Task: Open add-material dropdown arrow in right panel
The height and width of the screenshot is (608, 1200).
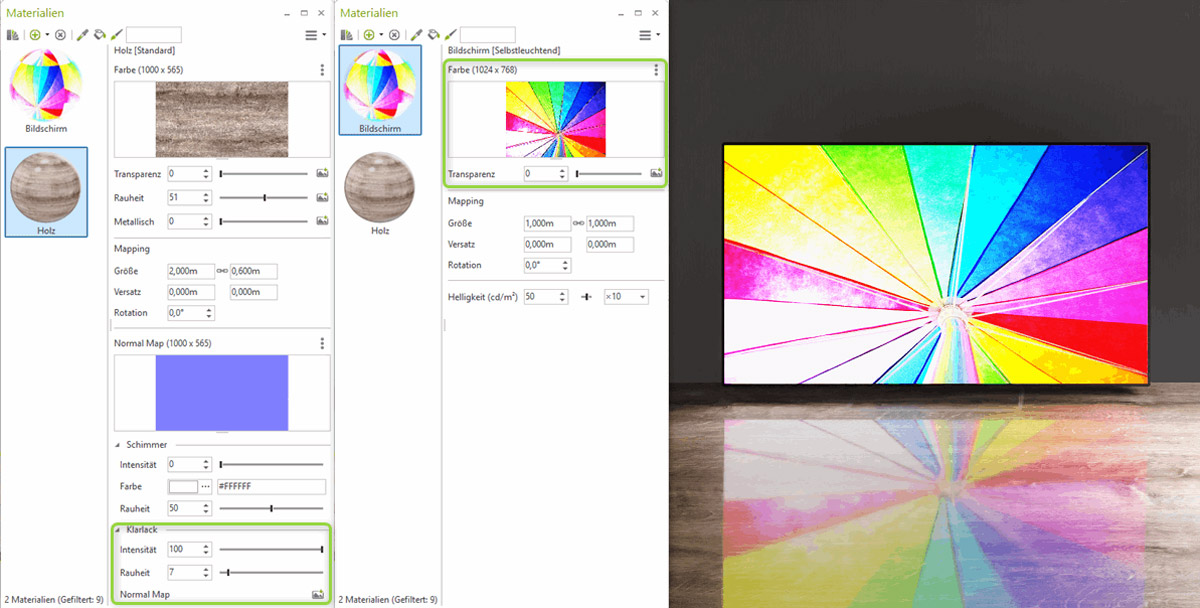Action: [381, 35]
